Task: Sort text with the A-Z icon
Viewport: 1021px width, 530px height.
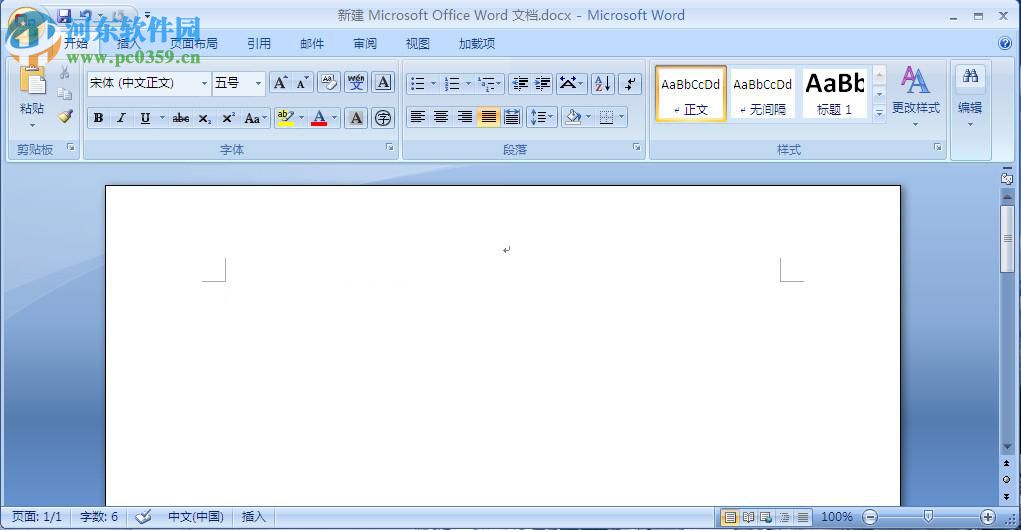Action: tap(603, 83)
